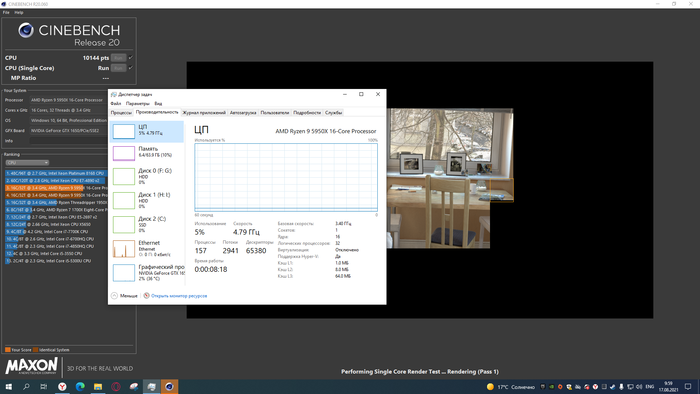Open the weather widget showing 17°C
This screenshot has width=700, height=394.
tap(511, 387)
